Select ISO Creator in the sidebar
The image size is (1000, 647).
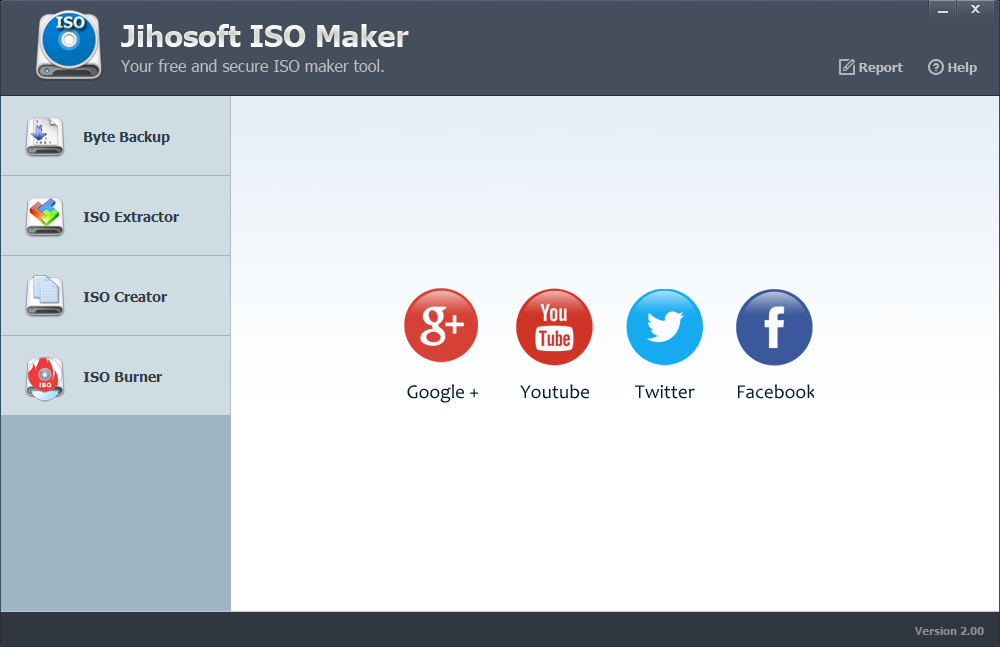point(115,296)
